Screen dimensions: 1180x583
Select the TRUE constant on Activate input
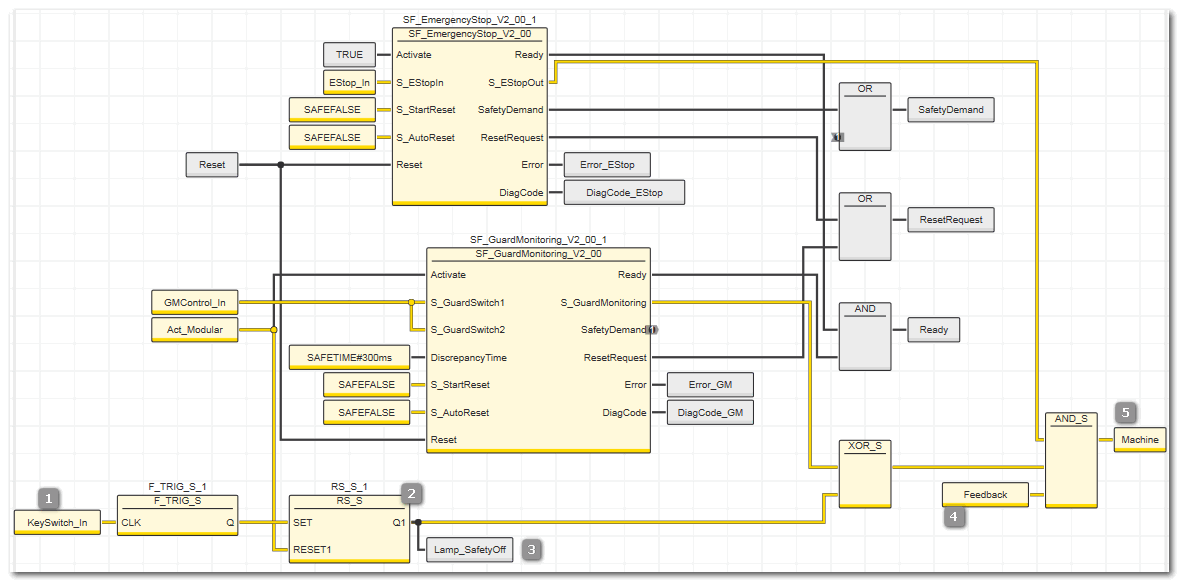pyautogui.click(x=349, y=55)
